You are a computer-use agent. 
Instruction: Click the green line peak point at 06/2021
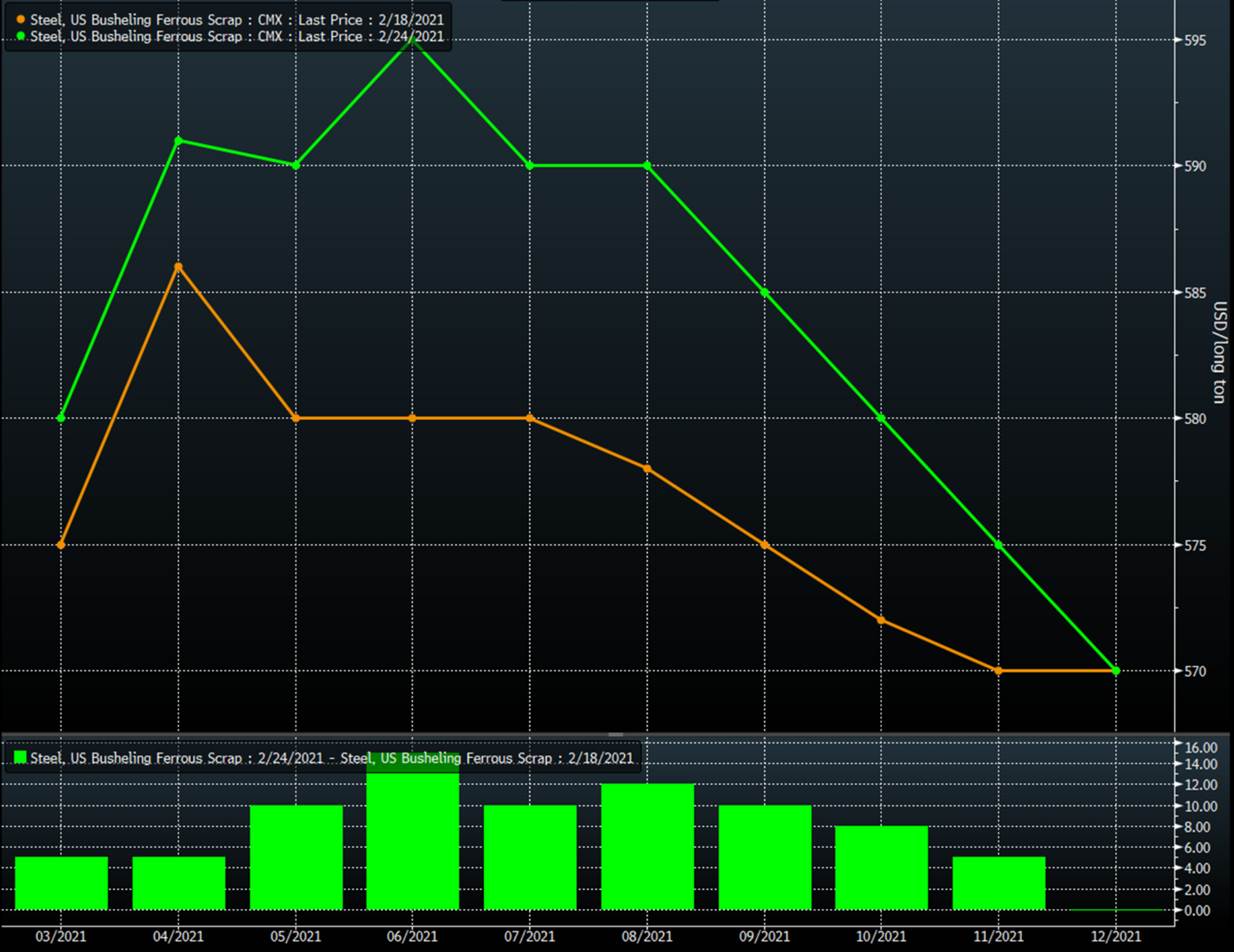[x=413, y=39]
